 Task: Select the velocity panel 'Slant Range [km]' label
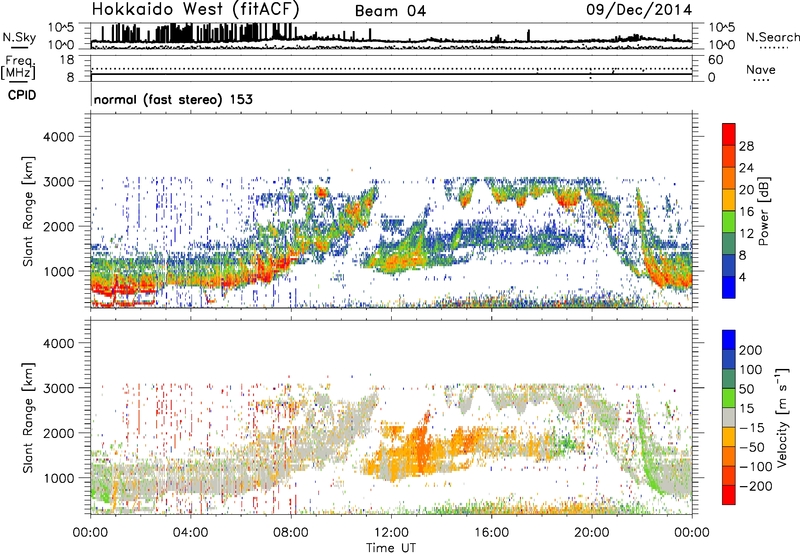point(28,418)
